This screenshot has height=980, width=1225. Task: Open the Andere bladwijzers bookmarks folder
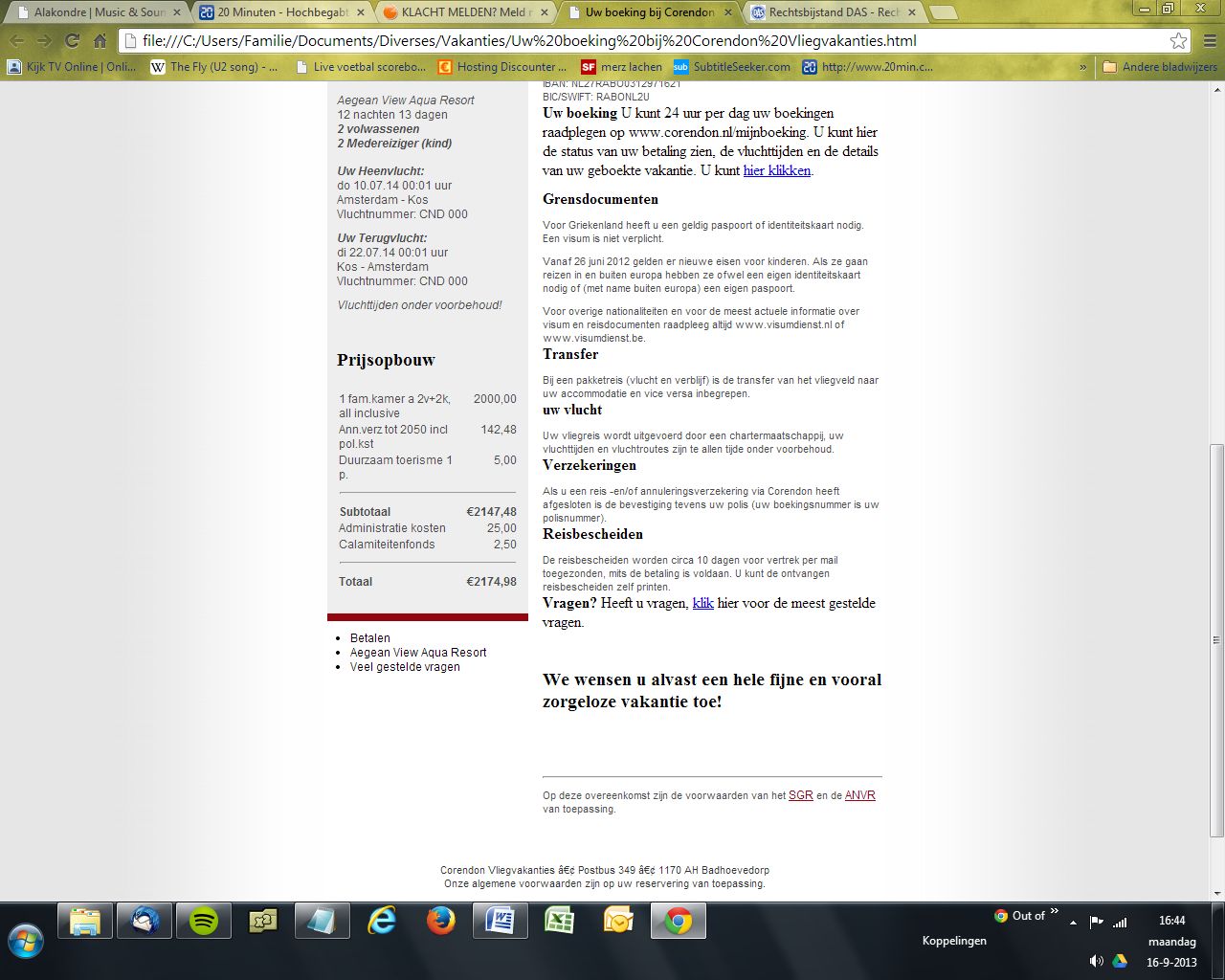pos(1160,67)
